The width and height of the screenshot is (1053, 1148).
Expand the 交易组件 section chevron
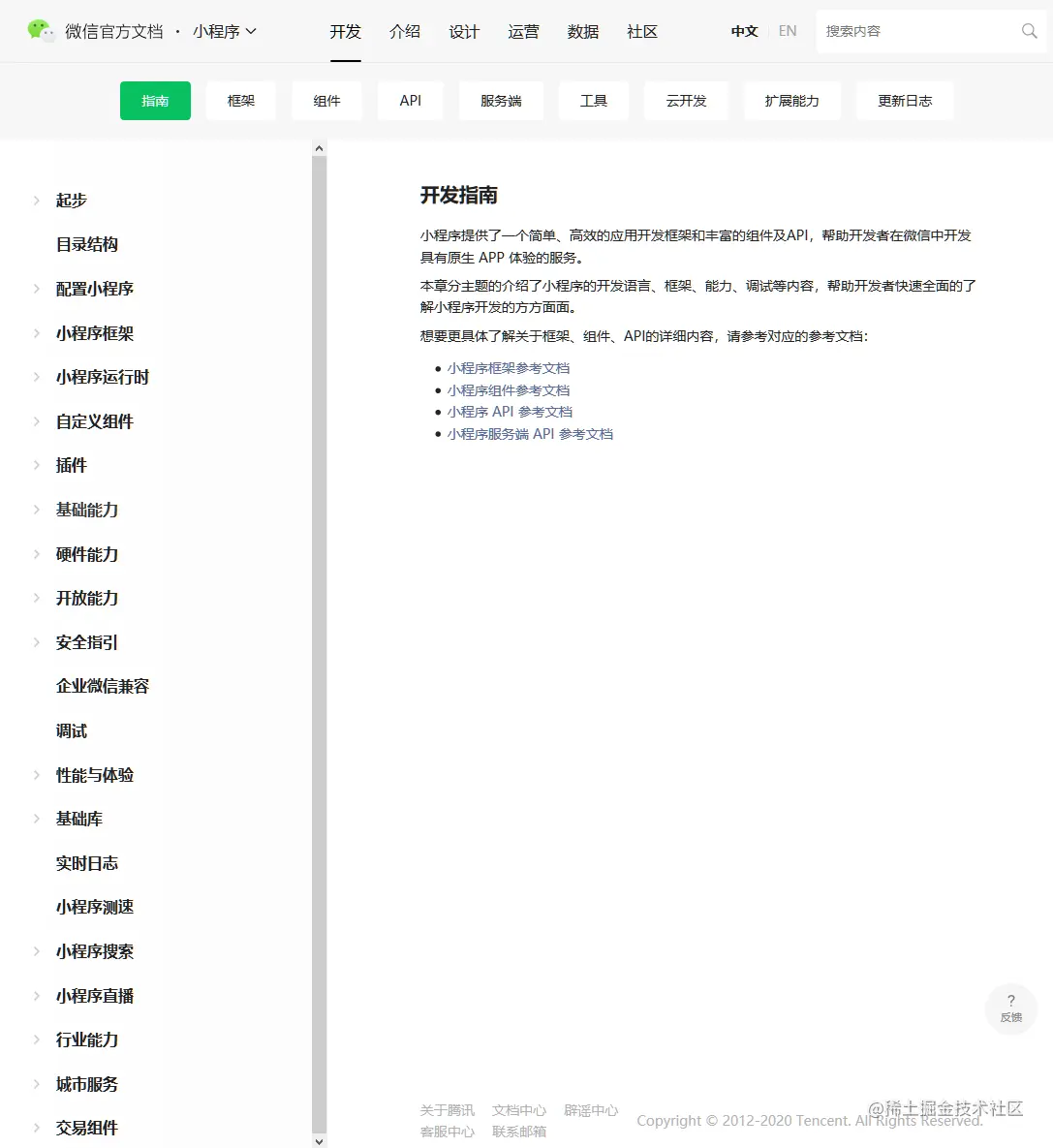pyautogui.click(x=37, y=1128)
